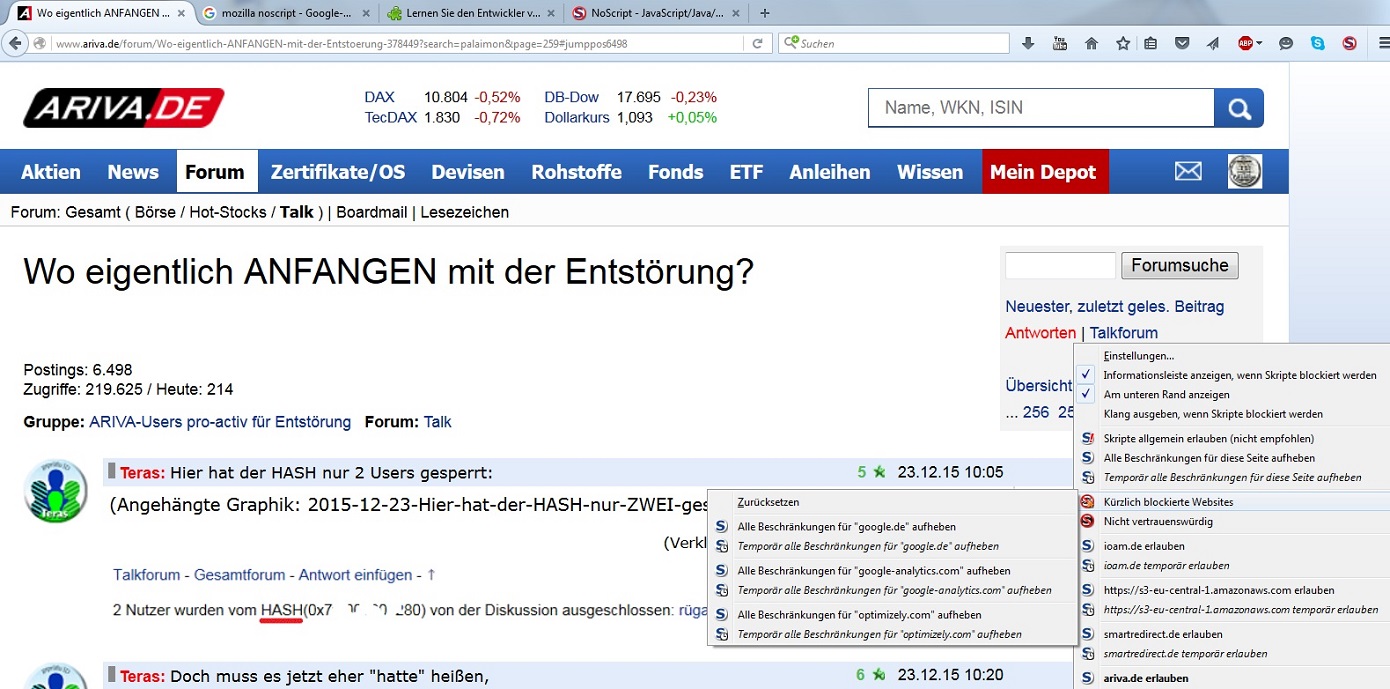Image resolution: width=1390 pixels, height=689 pixels.
Task: Click the forum search text field
Action: pos(1060,265)
